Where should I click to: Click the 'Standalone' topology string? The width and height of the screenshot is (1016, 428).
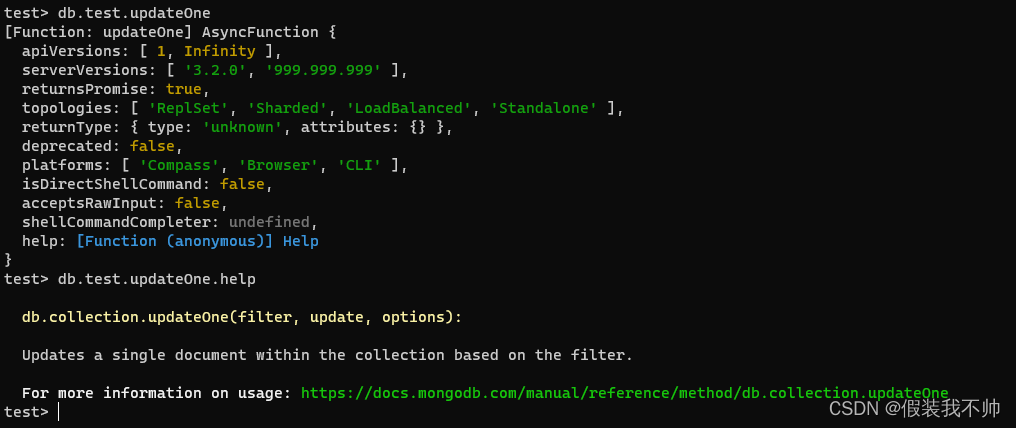(x=548, y=108)
